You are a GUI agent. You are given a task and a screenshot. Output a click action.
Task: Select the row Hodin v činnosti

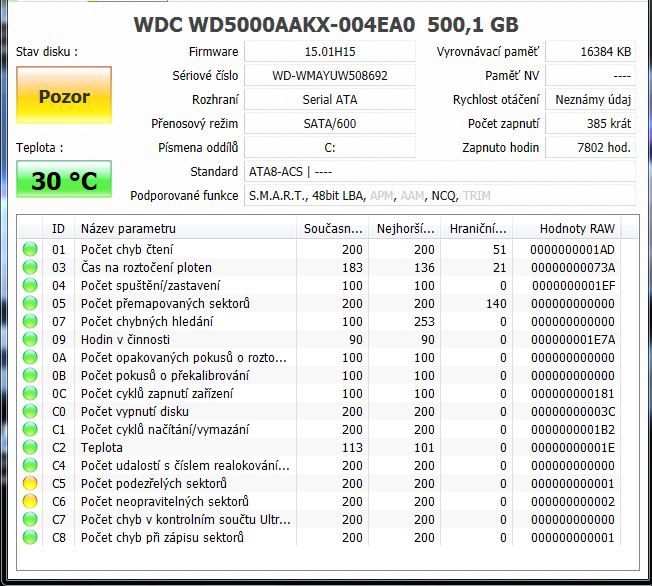click(319, 339)
